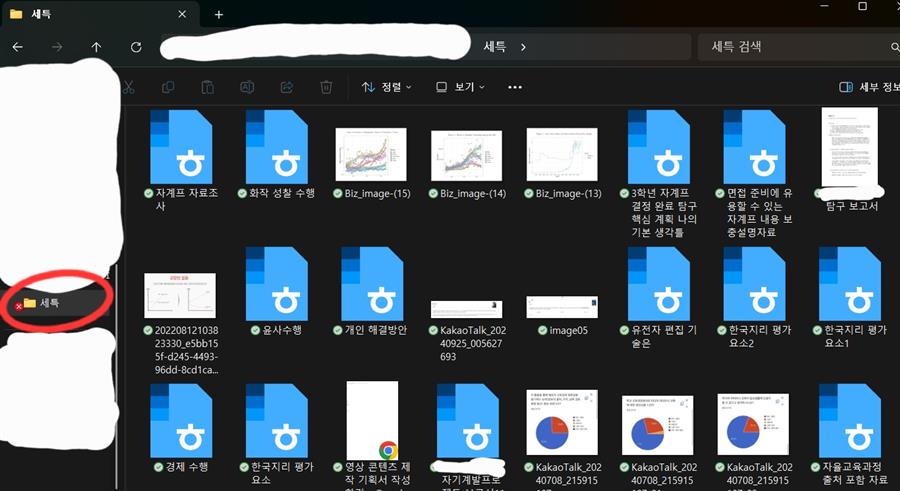Select the 세특 window tab
Viewport: 900px width, 491px height.
tap(90, 14)
